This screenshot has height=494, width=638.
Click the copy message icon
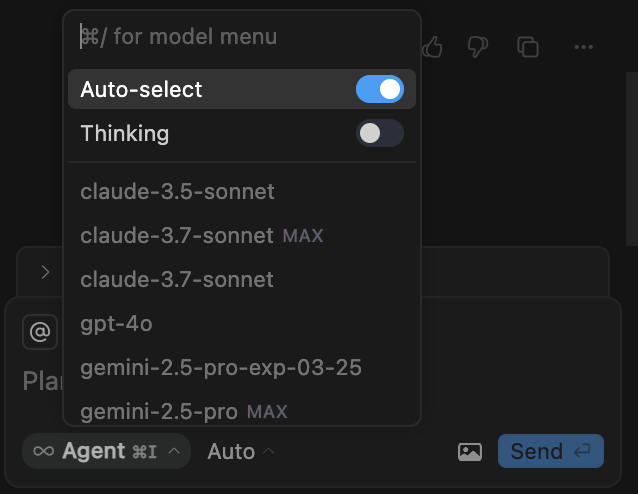[528, 46]
